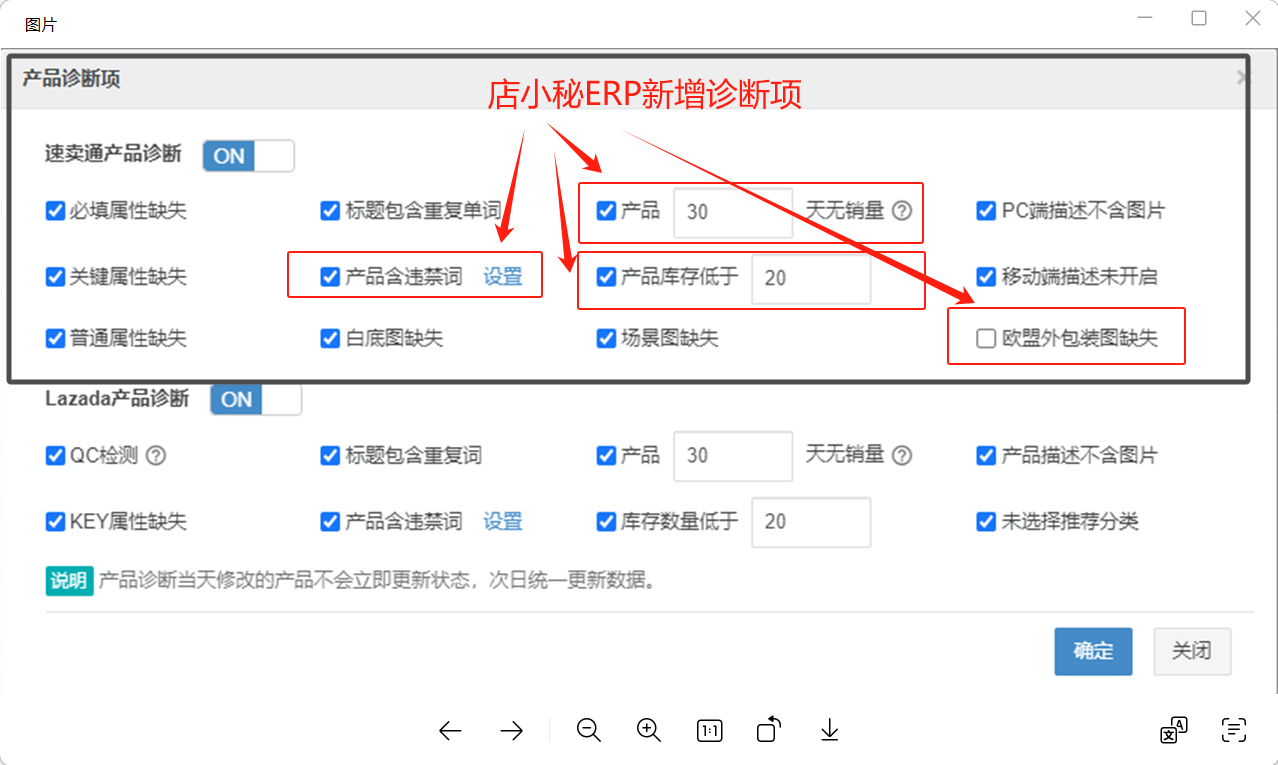Uncheck 移动端描述未开启 checkbox
1278x765 pixels.
click(986, 277)
